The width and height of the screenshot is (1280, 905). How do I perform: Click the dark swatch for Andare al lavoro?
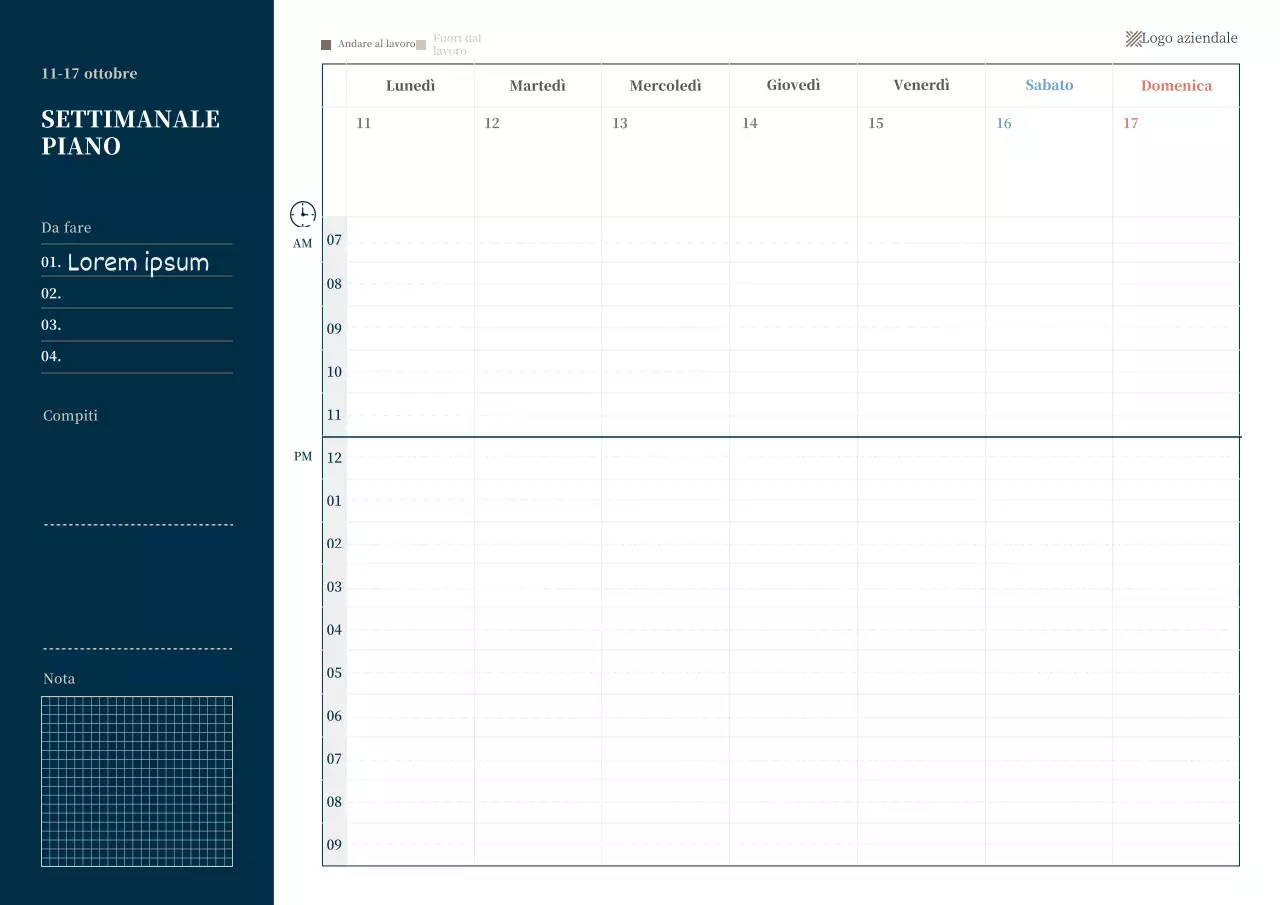[x=325, y=44]
